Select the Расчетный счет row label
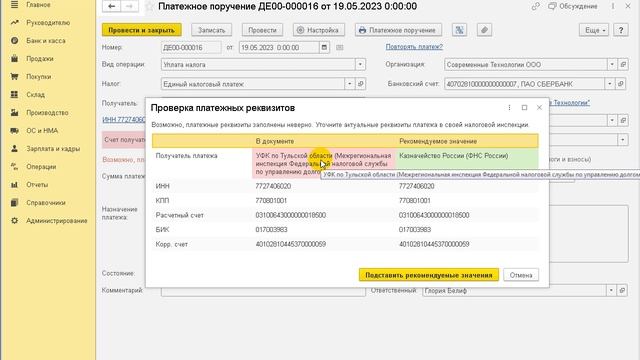This screenshot has height=360, width=640. tap(180, 215)
